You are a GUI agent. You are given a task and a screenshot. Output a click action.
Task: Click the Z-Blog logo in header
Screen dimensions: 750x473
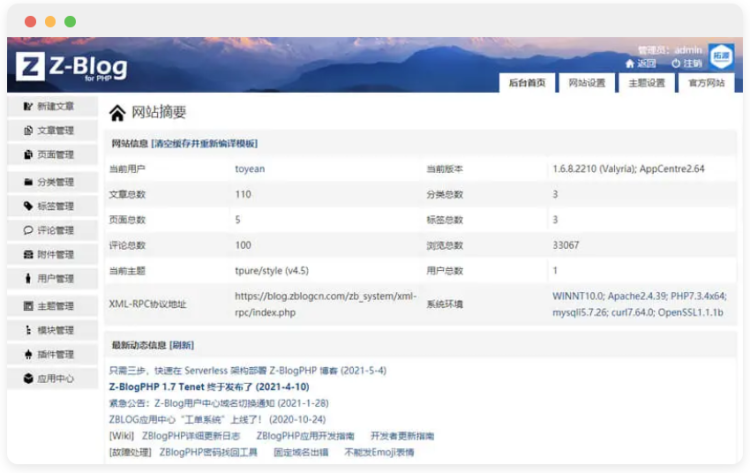(x=72, y=66)
